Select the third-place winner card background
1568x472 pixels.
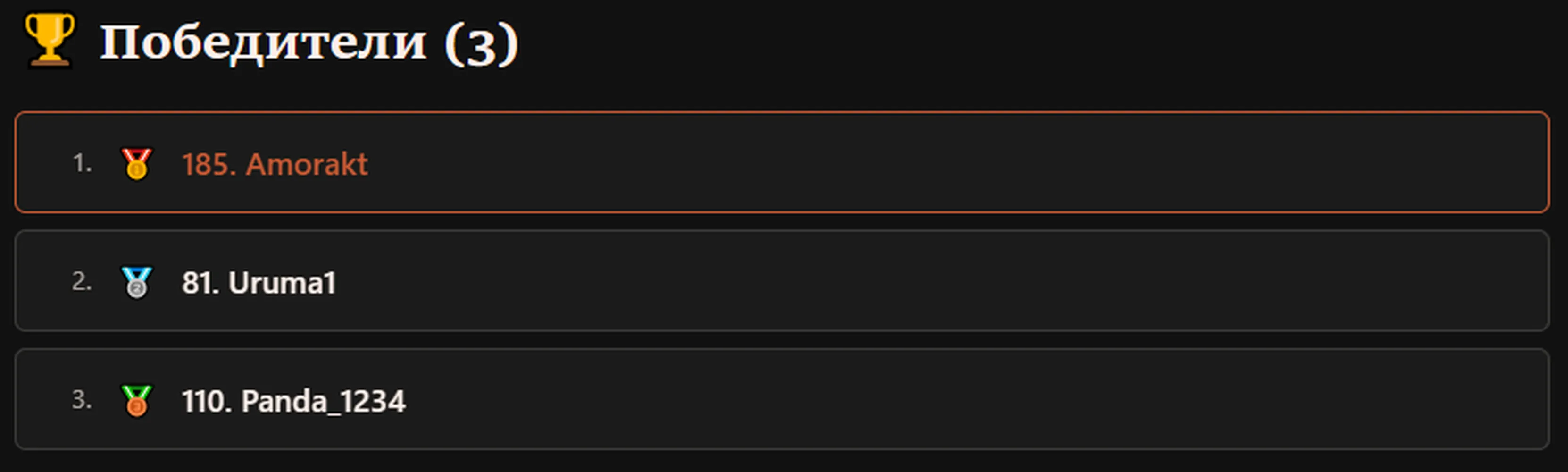coord(782,399)
